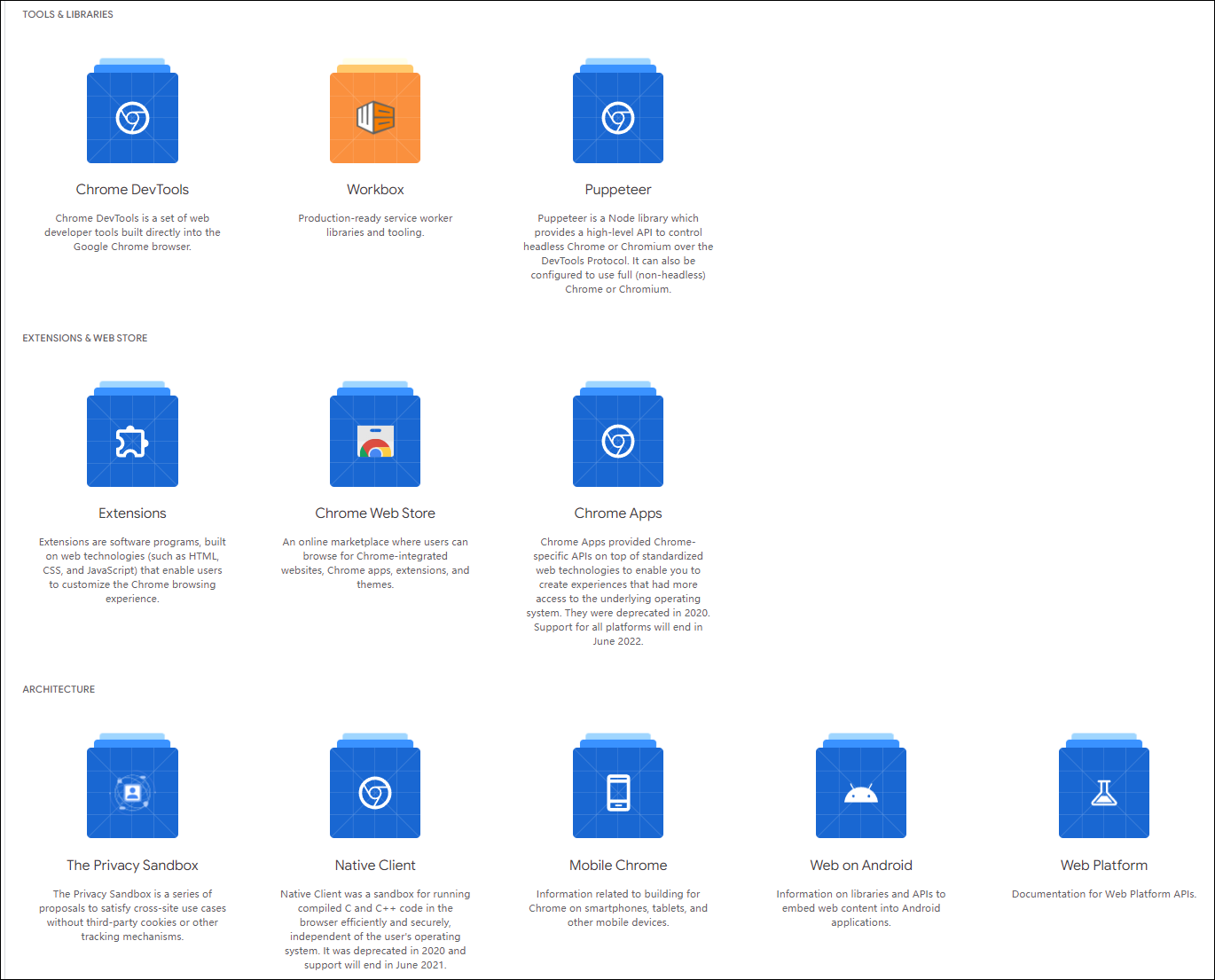Click 'Production-ready service worker libraries' description

coord(375,225)
